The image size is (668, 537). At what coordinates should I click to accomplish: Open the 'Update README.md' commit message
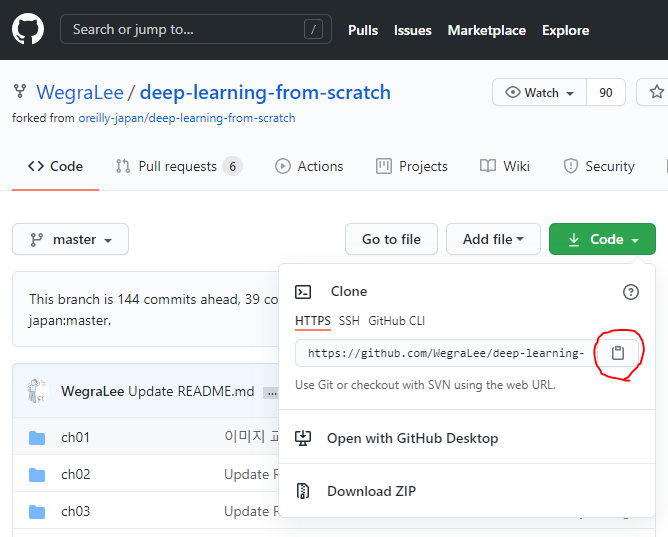[x=191, y=391]
